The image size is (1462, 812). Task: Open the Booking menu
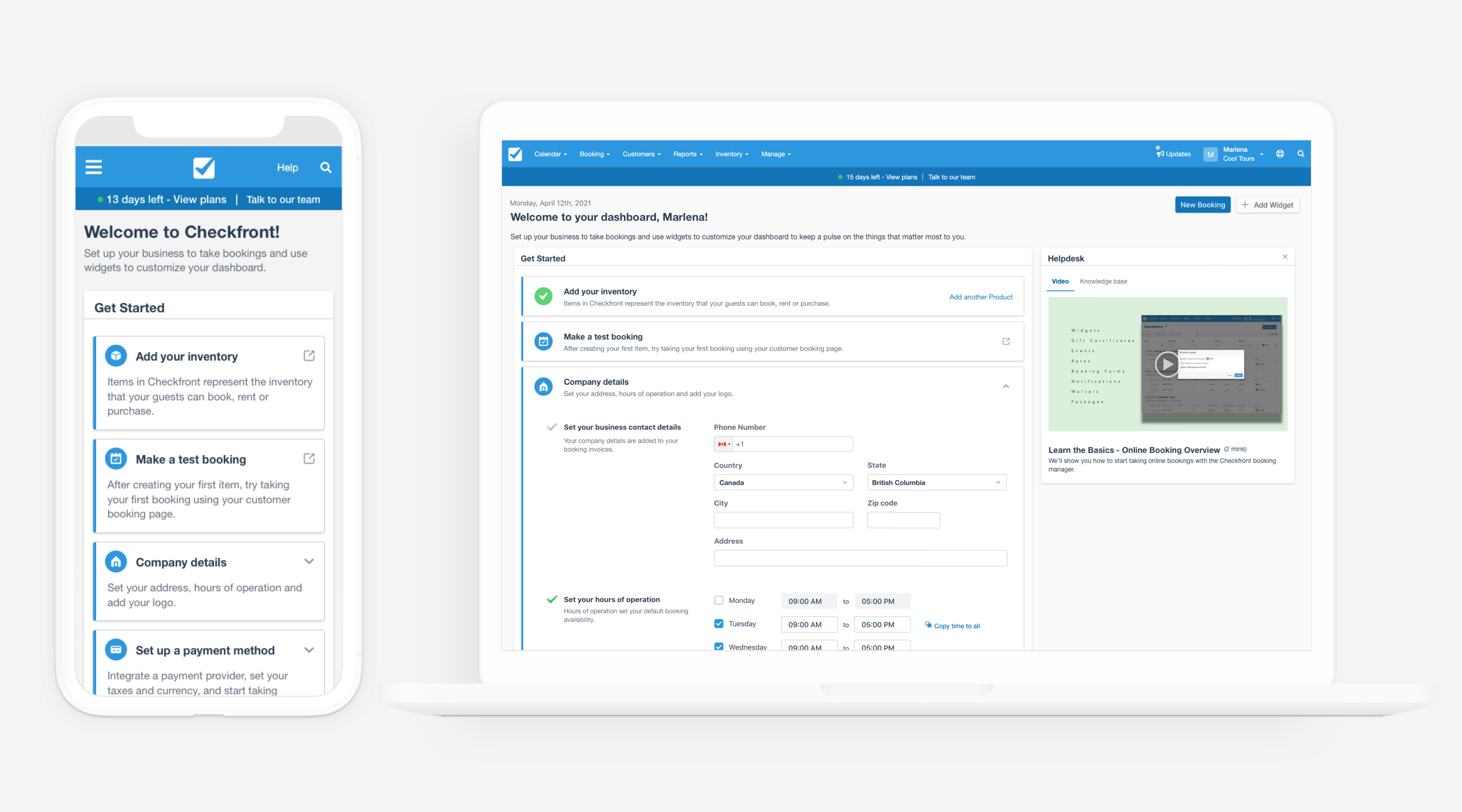coord(594,154)
